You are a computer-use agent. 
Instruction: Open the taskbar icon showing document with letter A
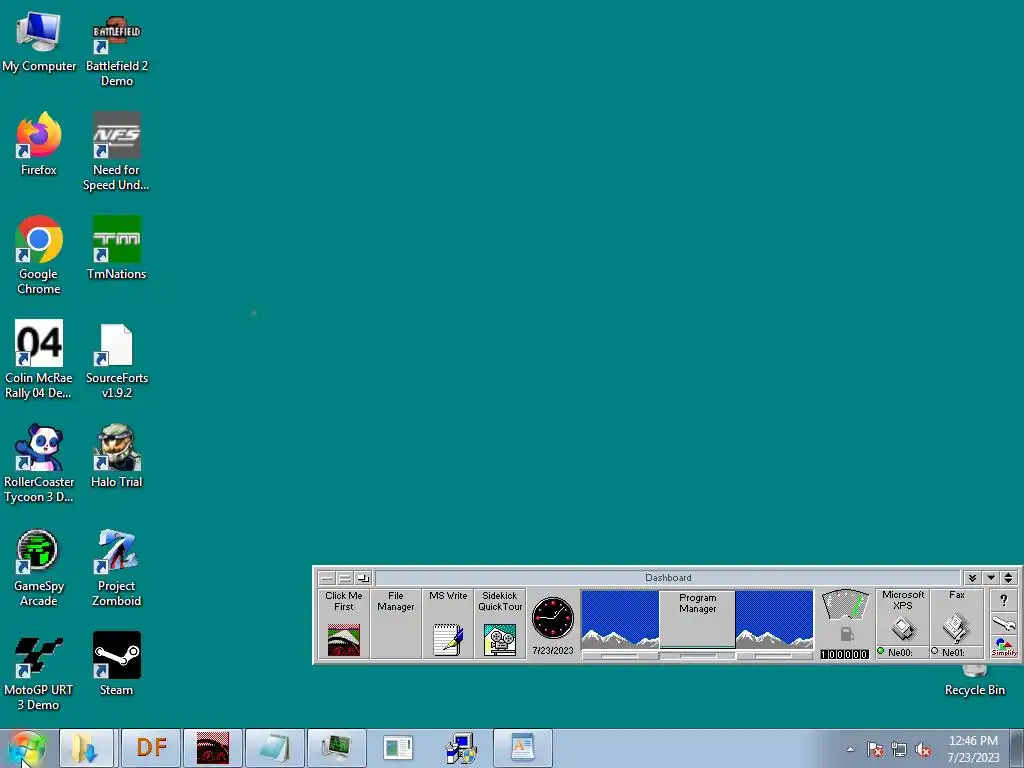522,748
